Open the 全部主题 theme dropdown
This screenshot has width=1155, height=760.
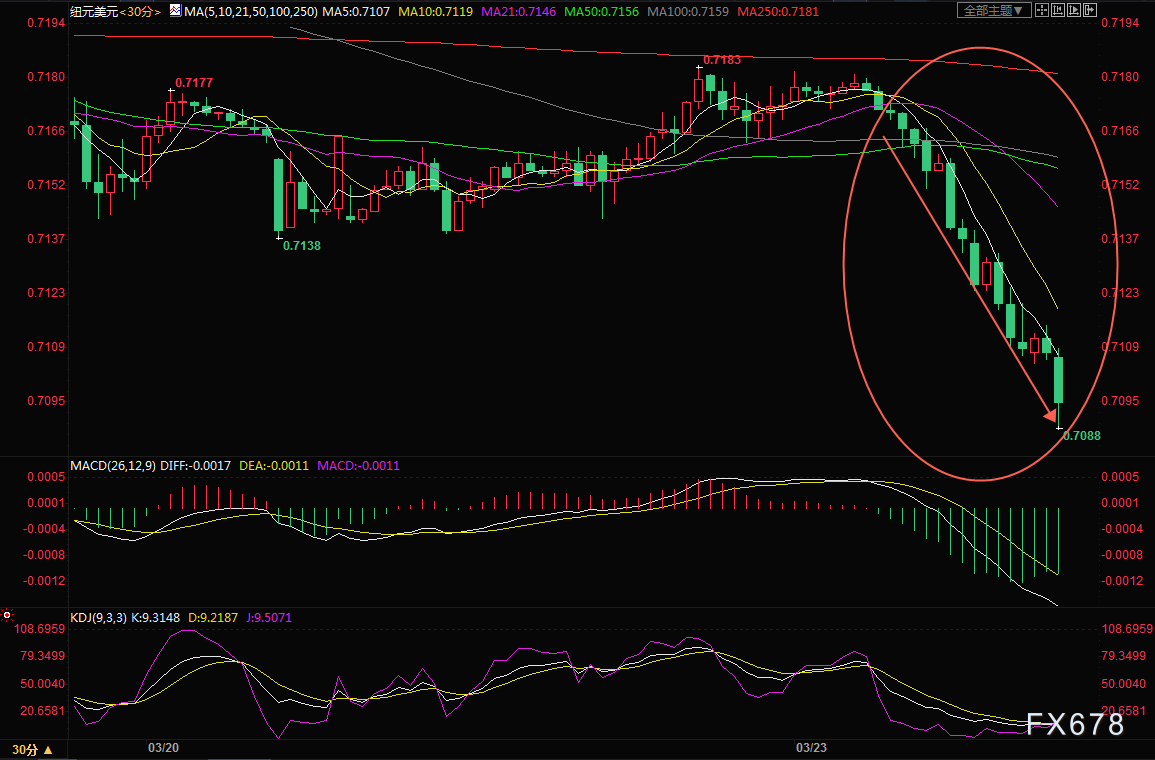(994, 10)
